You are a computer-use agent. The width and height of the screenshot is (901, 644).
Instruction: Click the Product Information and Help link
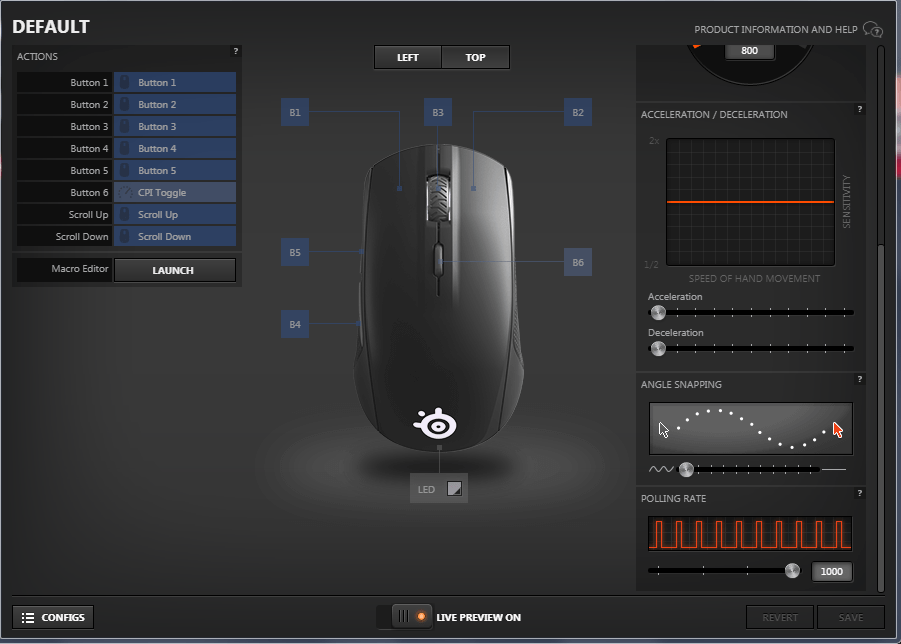point(775,29)
